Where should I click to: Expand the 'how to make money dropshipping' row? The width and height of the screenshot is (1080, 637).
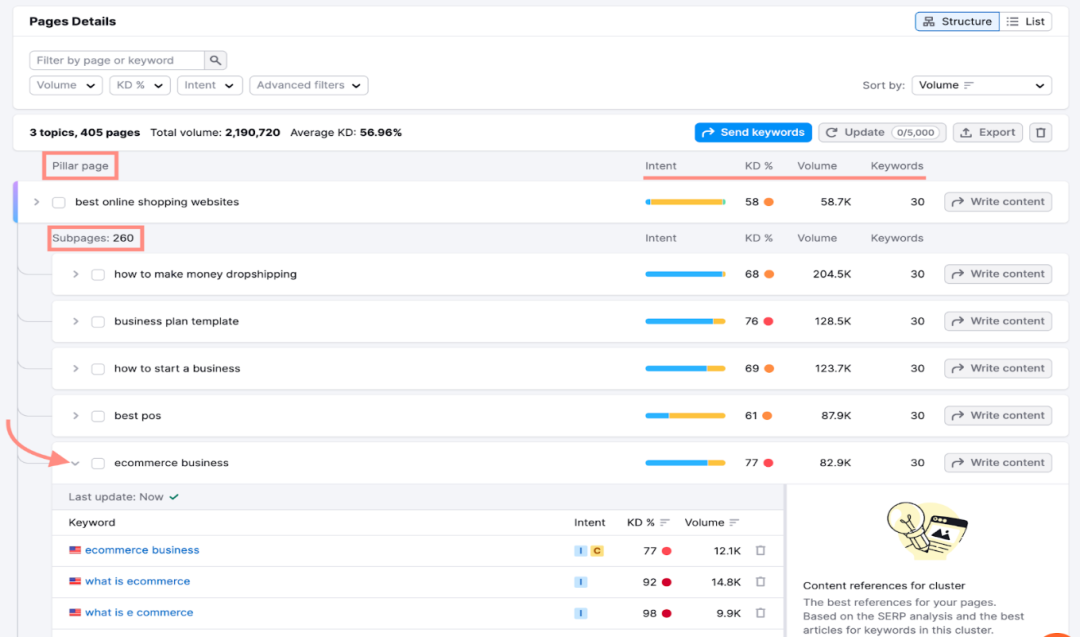click(x=76, y=274)
